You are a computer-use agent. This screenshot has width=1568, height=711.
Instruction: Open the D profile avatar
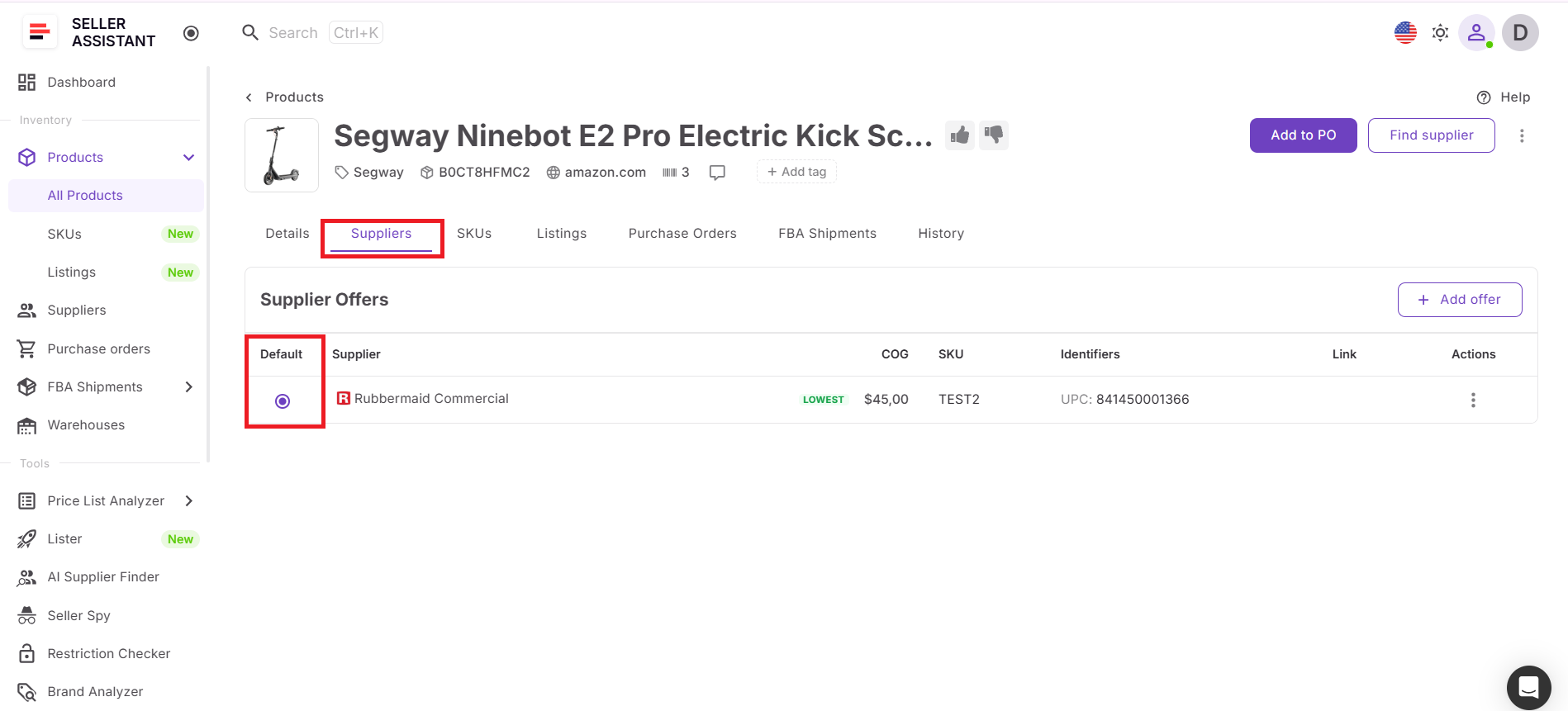point(1520,33)
